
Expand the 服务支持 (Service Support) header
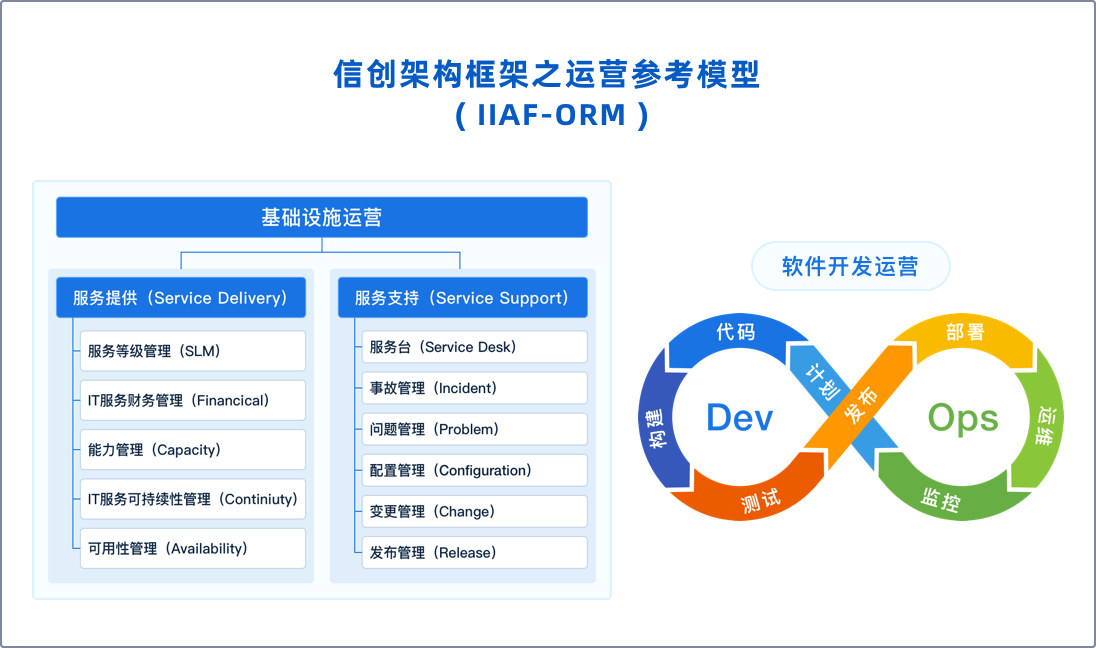click(462, 298)
